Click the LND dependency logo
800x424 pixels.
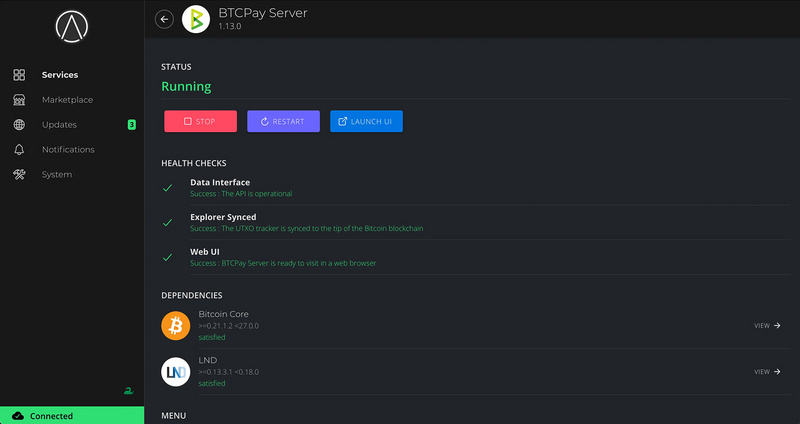point(176,372)
